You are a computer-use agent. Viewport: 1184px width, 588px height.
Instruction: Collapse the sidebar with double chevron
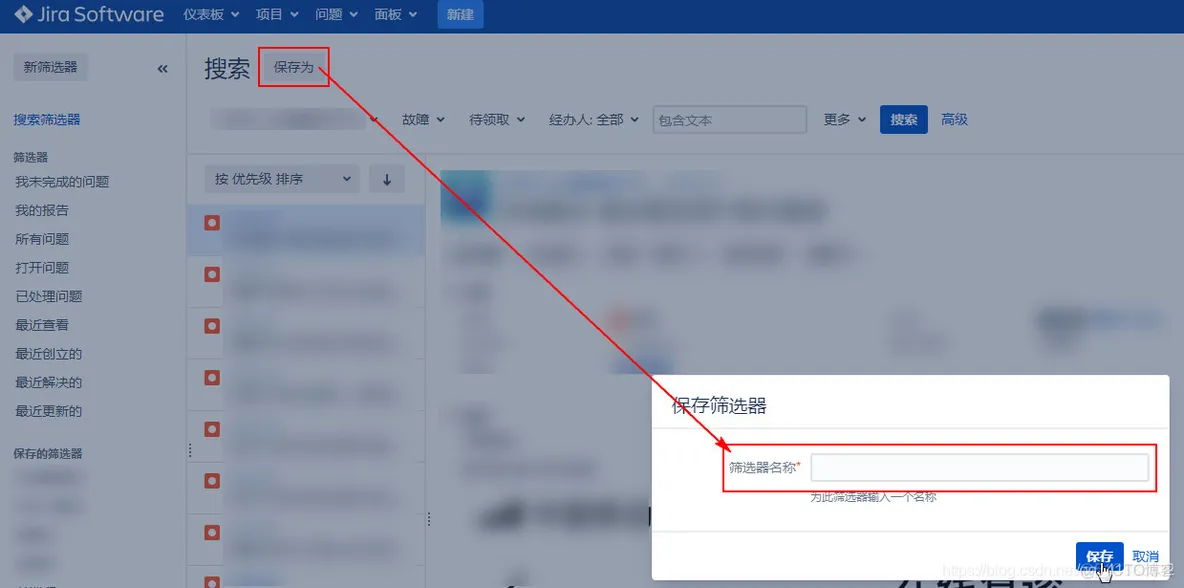click(x=162, y=69)
